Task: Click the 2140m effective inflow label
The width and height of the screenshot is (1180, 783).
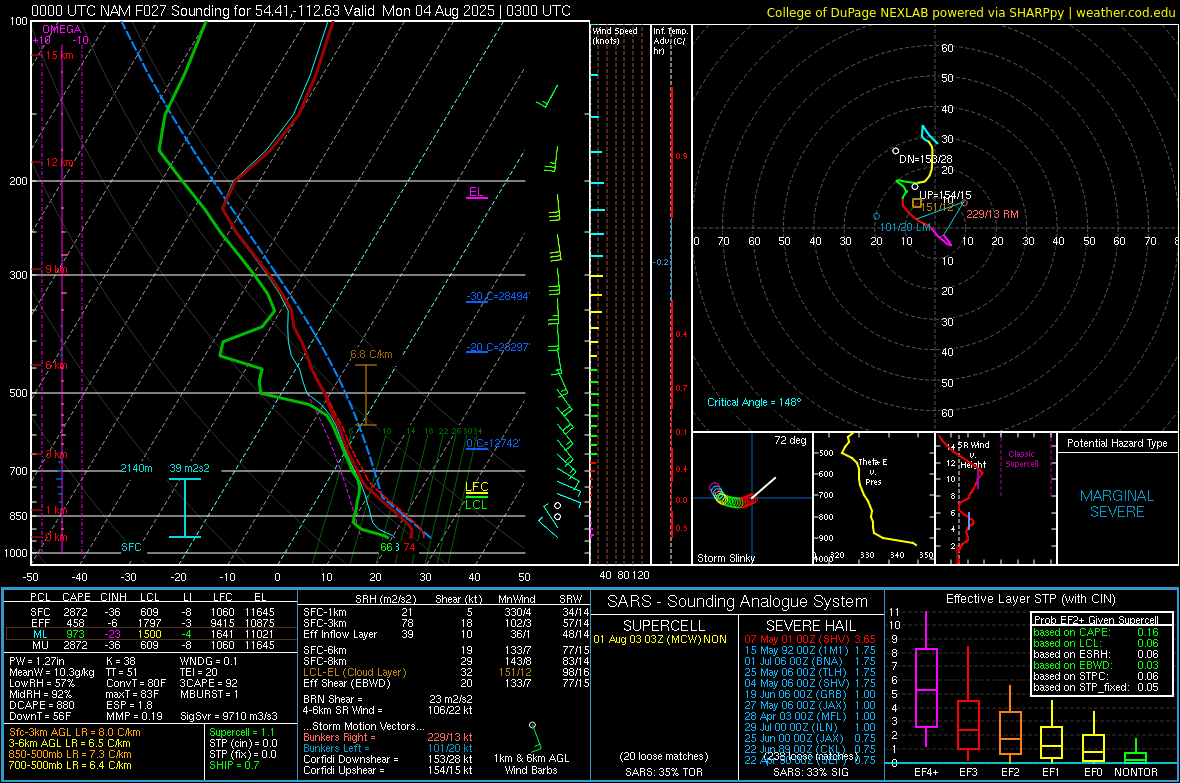Action: [x=136, y=468]
